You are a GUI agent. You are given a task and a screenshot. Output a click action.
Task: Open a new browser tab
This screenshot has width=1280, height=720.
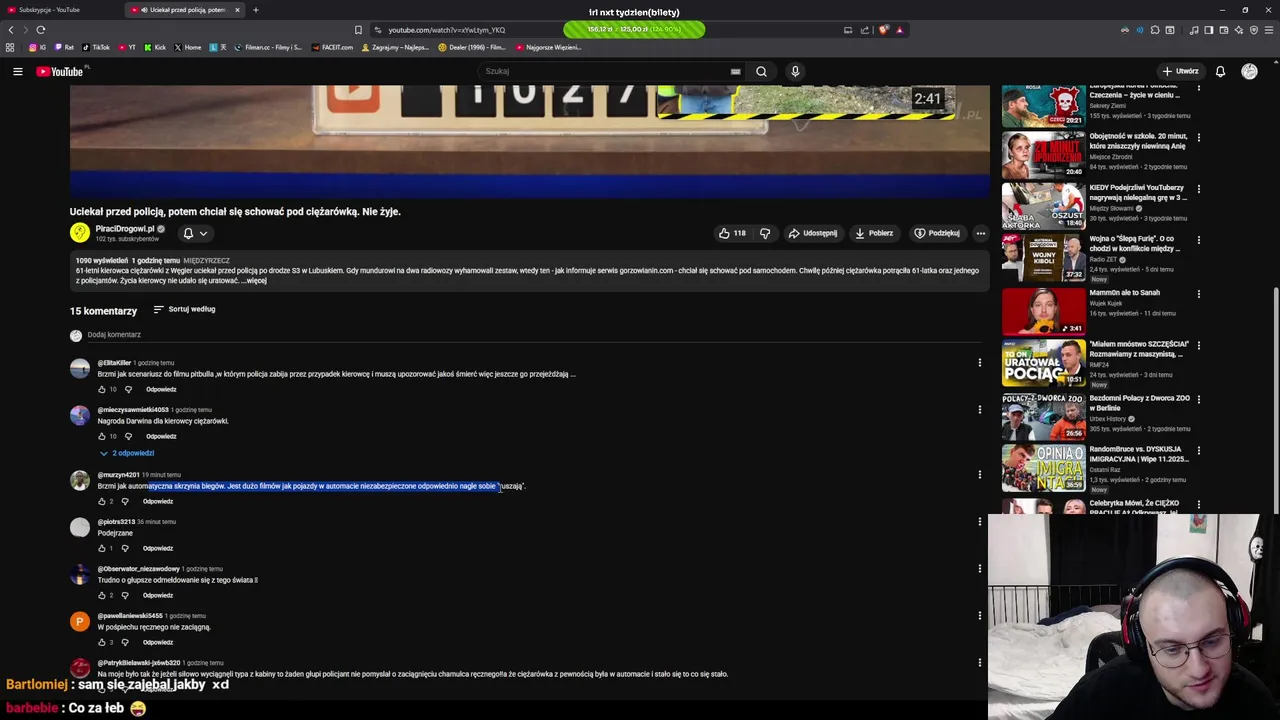256,10
